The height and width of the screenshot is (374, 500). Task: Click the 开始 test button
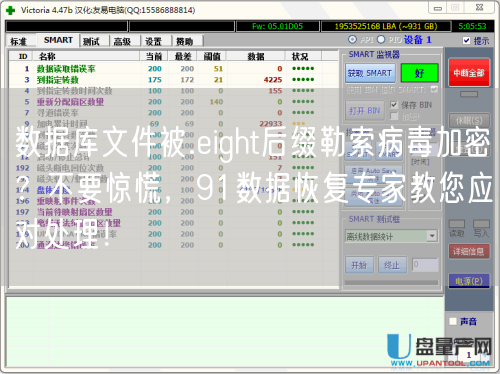(x=359, y=265)
